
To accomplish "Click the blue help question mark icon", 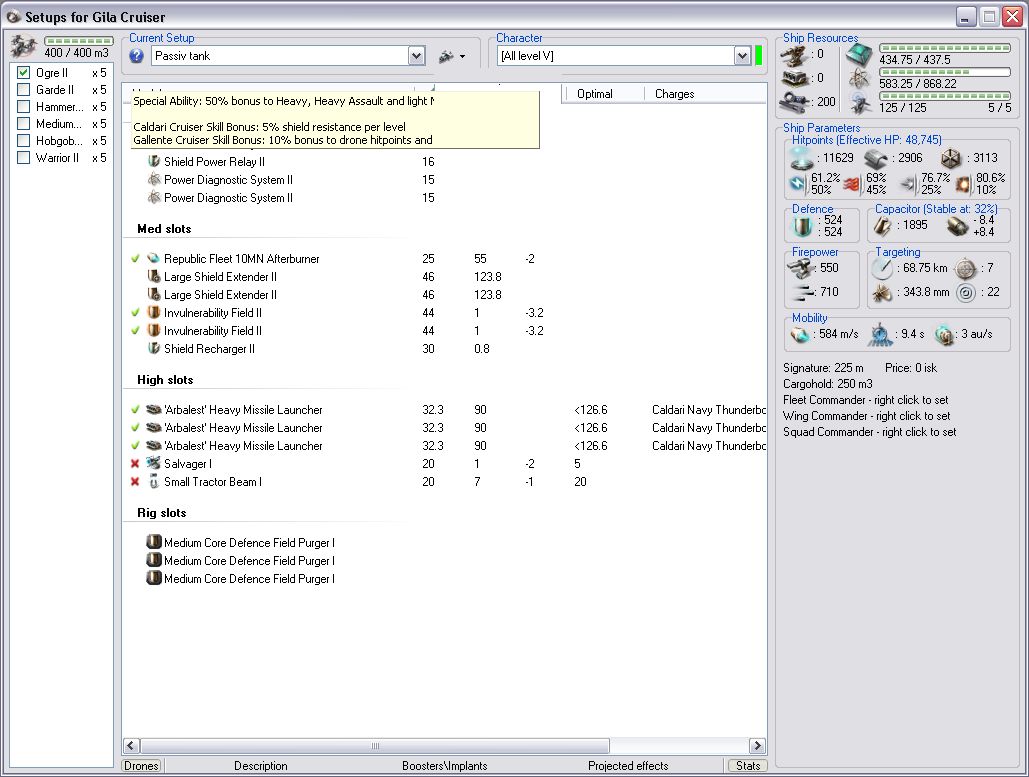I will coord(136,56).
